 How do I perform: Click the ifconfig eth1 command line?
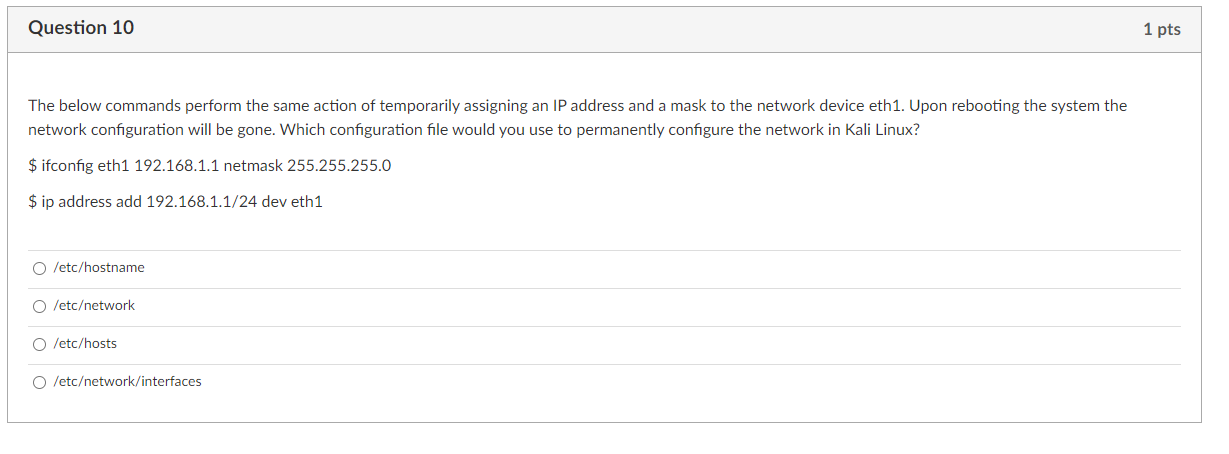tap(210, 166)
